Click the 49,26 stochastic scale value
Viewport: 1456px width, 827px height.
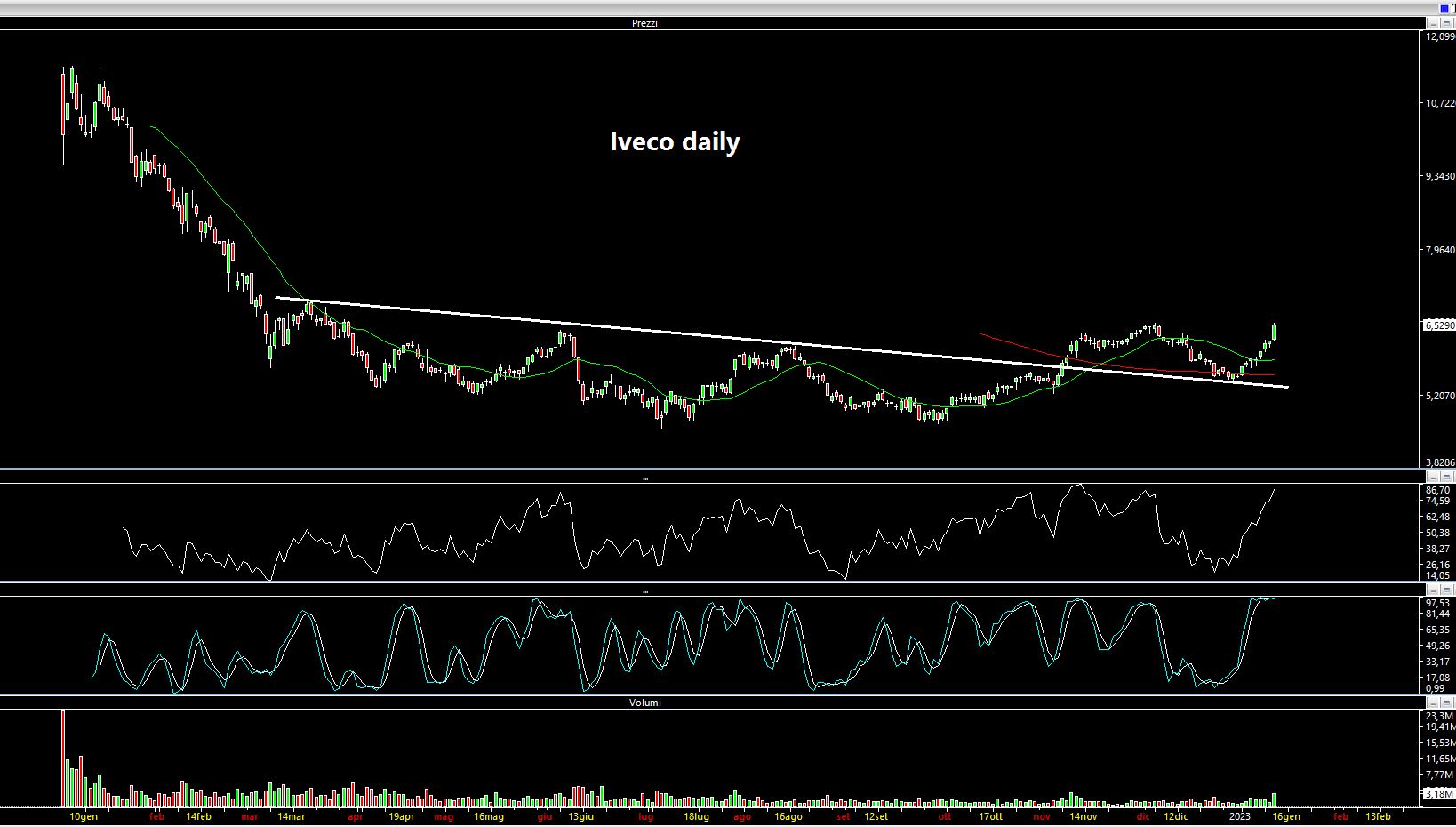click(1437, 646)
